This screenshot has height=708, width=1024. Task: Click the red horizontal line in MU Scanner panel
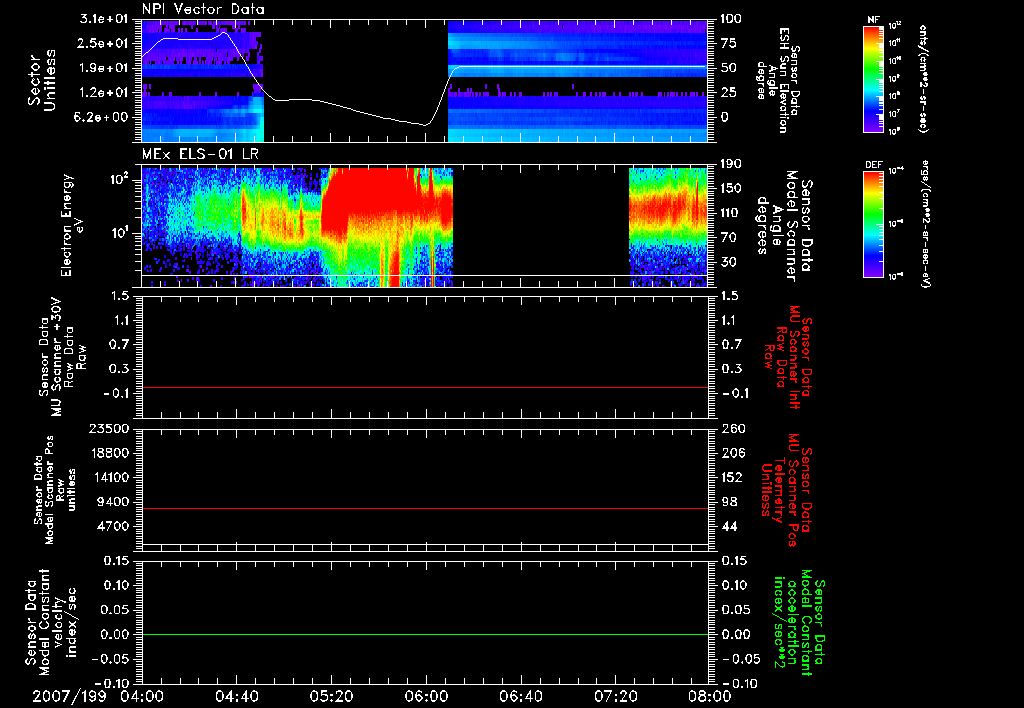(425, 387)
